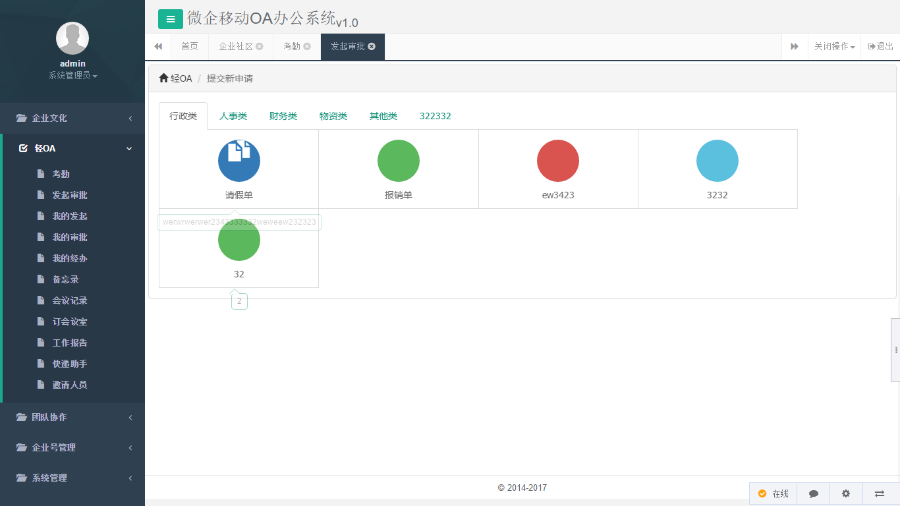Open the red ew3423 form circle
This screenshot has height=506, width=900.
[558, 161]
